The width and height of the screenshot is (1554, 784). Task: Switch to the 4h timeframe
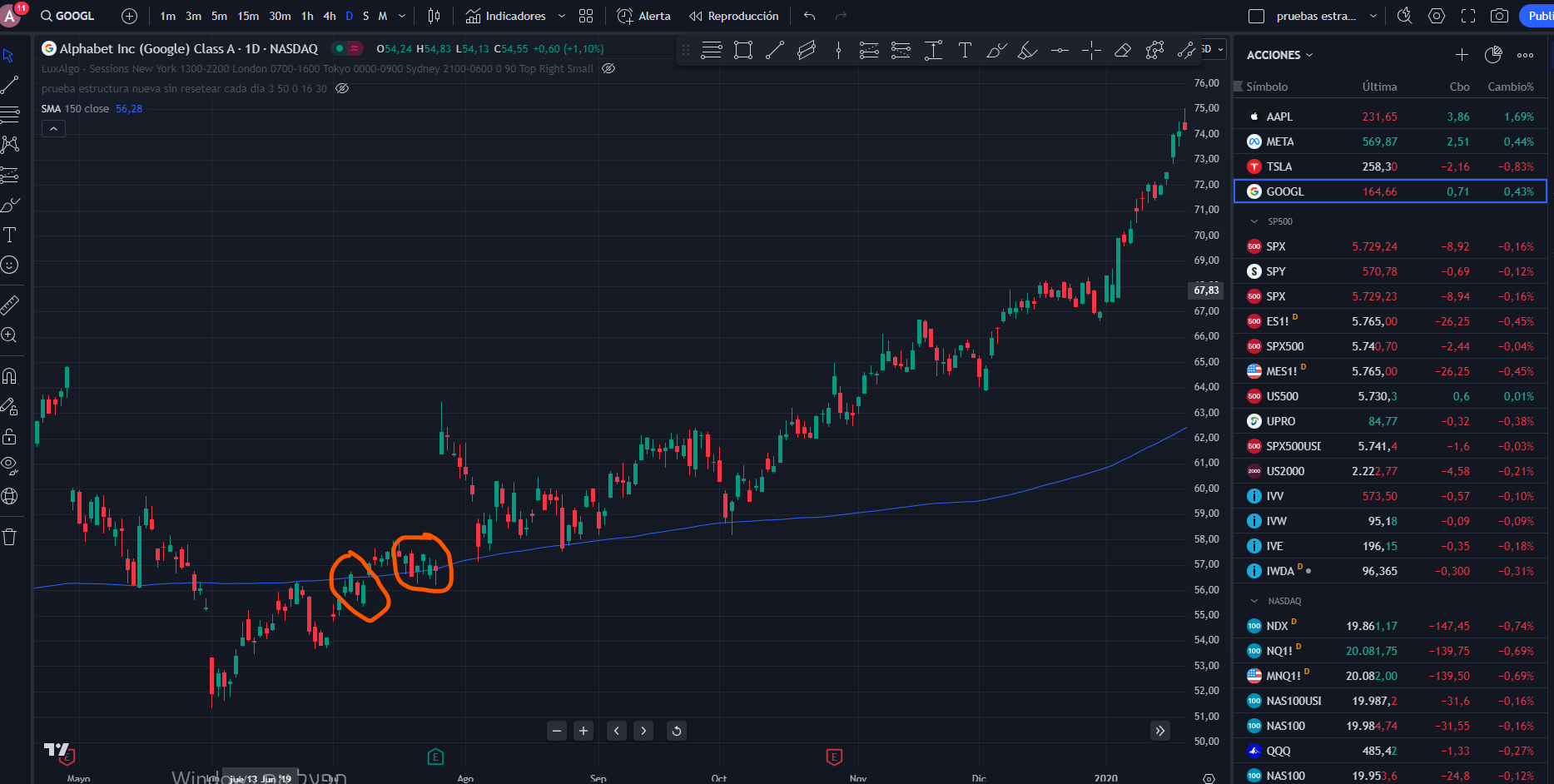coord(330,16)
